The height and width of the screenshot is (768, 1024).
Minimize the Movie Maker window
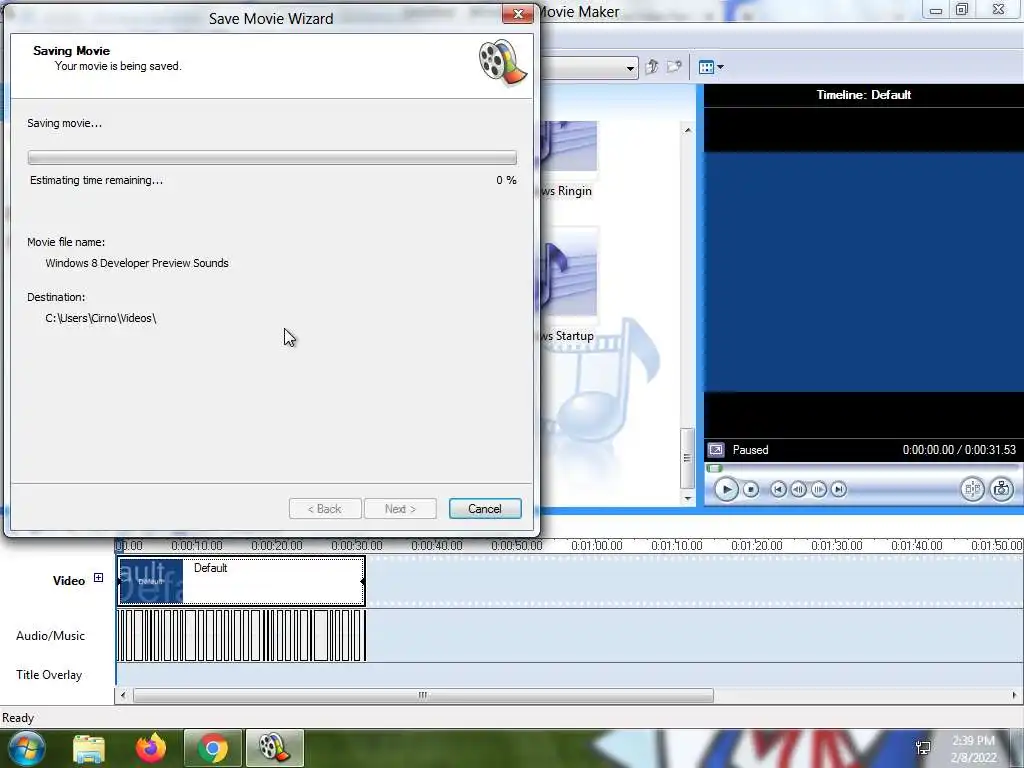pos(936,9)
